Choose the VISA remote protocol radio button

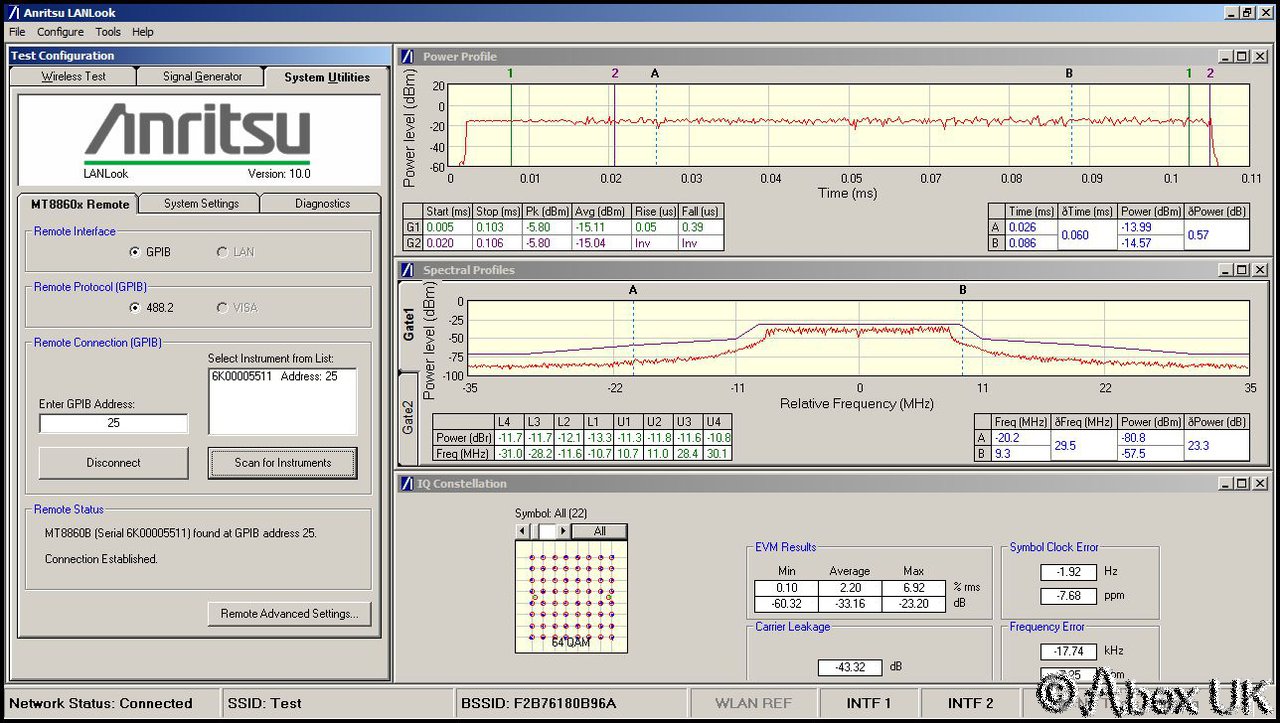tap(222, 308)
